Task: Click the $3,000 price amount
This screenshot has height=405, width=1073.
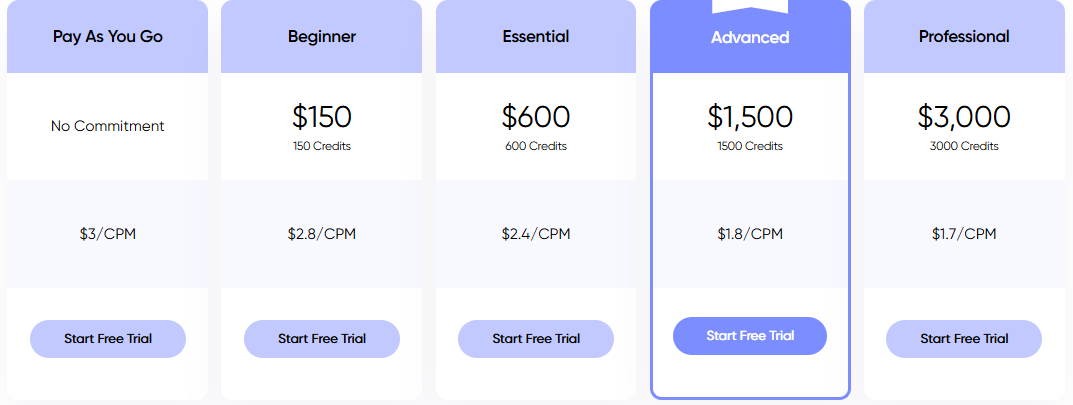Action: pyautogui.click(x=964, y=117)
